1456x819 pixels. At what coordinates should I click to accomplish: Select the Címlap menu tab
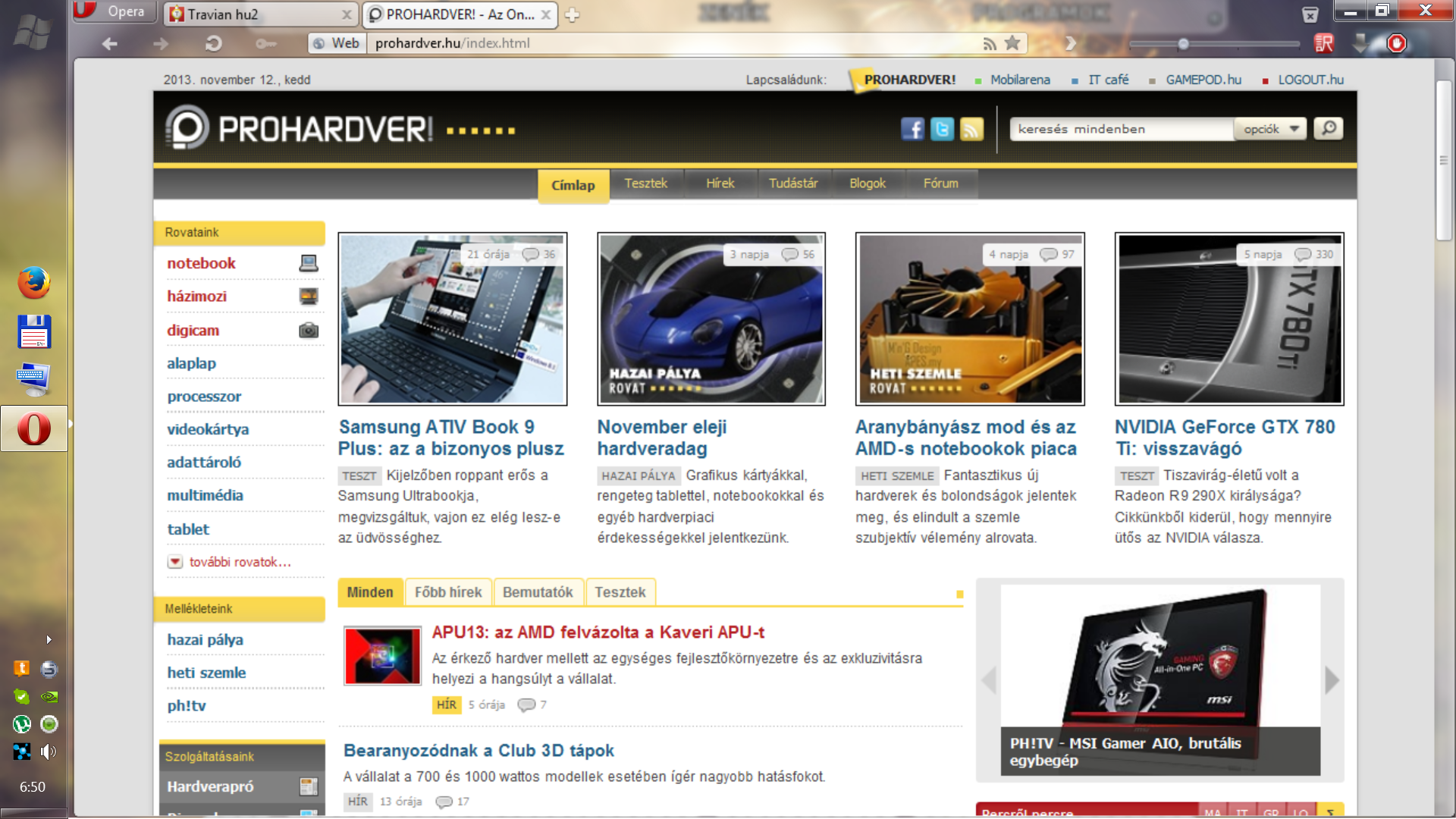tap(573, 186)
